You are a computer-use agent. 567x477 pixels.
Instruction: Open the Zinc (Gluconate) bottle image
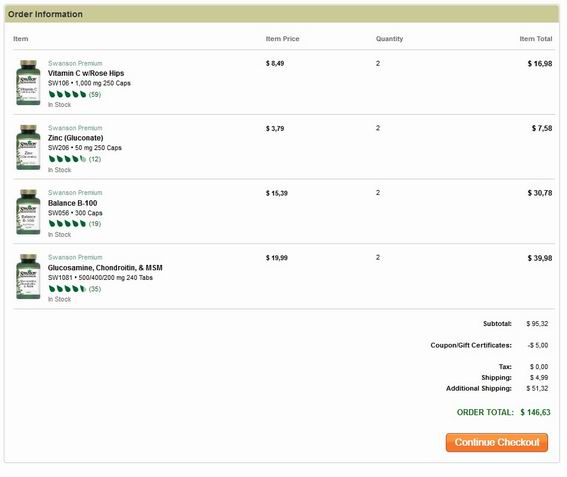(28, 148)
